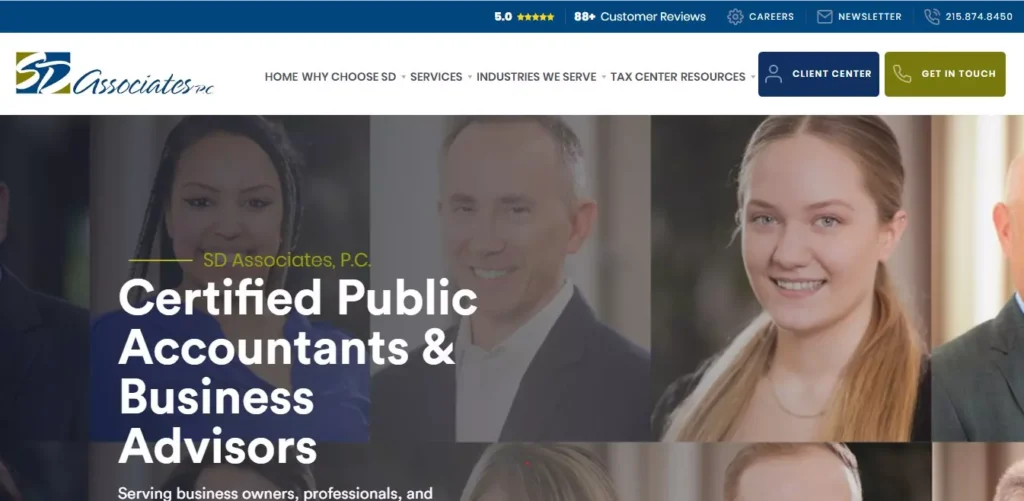
Task: Open the Services menu item
Action: (436, 76)
